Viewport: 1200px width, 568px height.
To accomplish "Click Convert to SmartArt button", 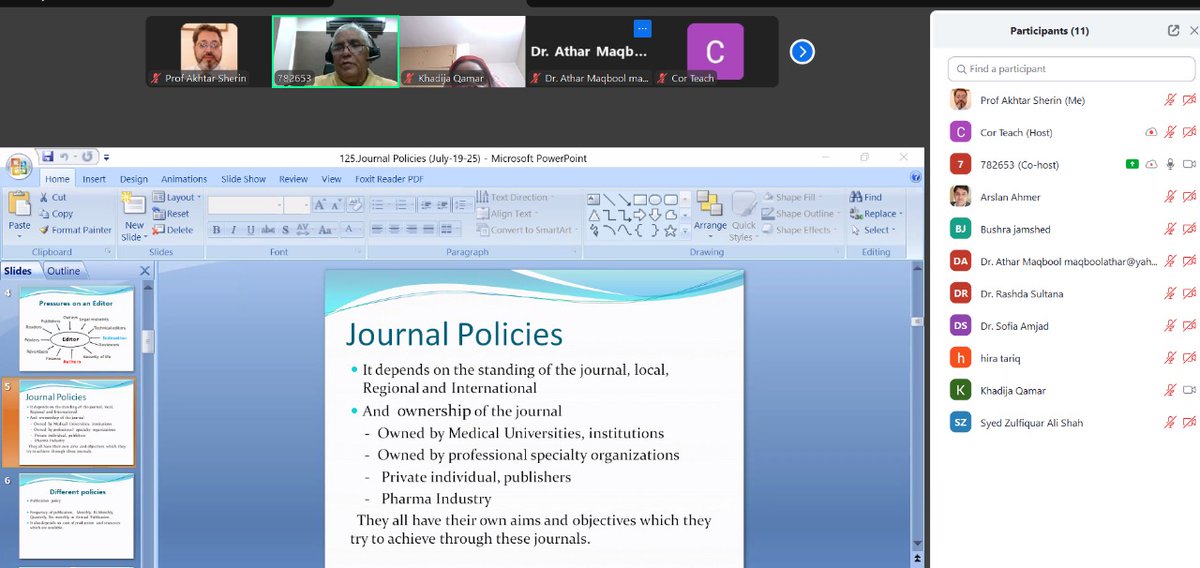I will pyautogui.click(x=527, y=230).
